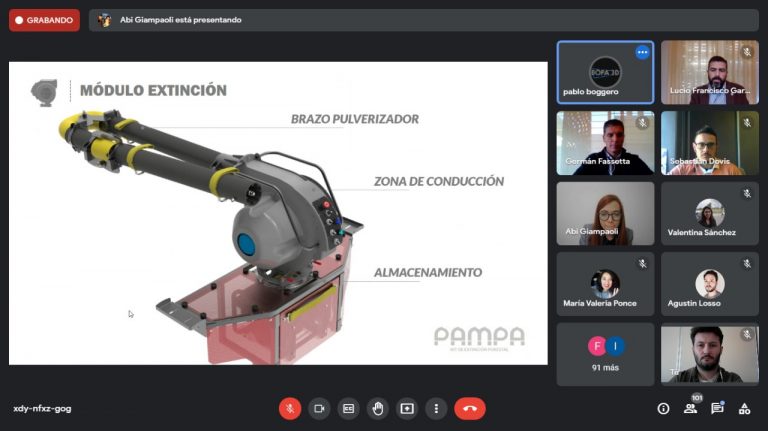Open the more options menu
This screenshot has height=431, width=768.
tap(436, 408)
